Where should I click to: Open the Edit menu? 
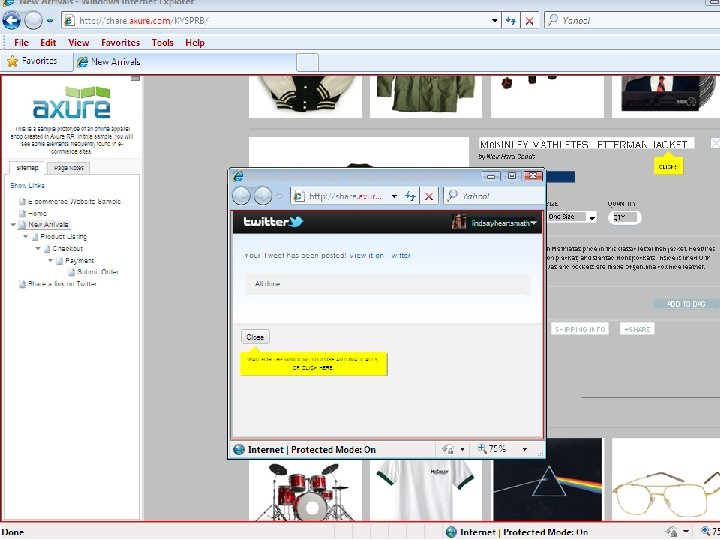pyautogui.click(x=48, y=43)
